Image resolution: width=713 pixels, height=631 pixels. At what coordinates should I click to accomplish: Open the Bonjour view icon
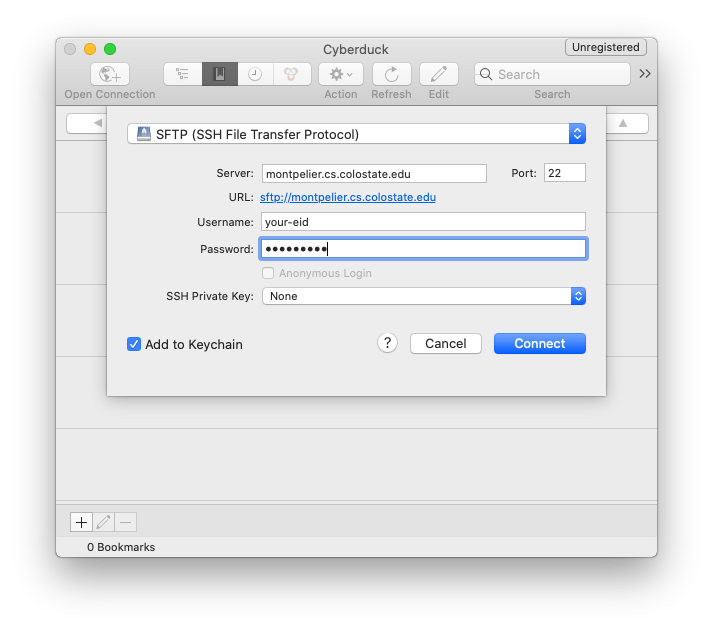(291, 74)
